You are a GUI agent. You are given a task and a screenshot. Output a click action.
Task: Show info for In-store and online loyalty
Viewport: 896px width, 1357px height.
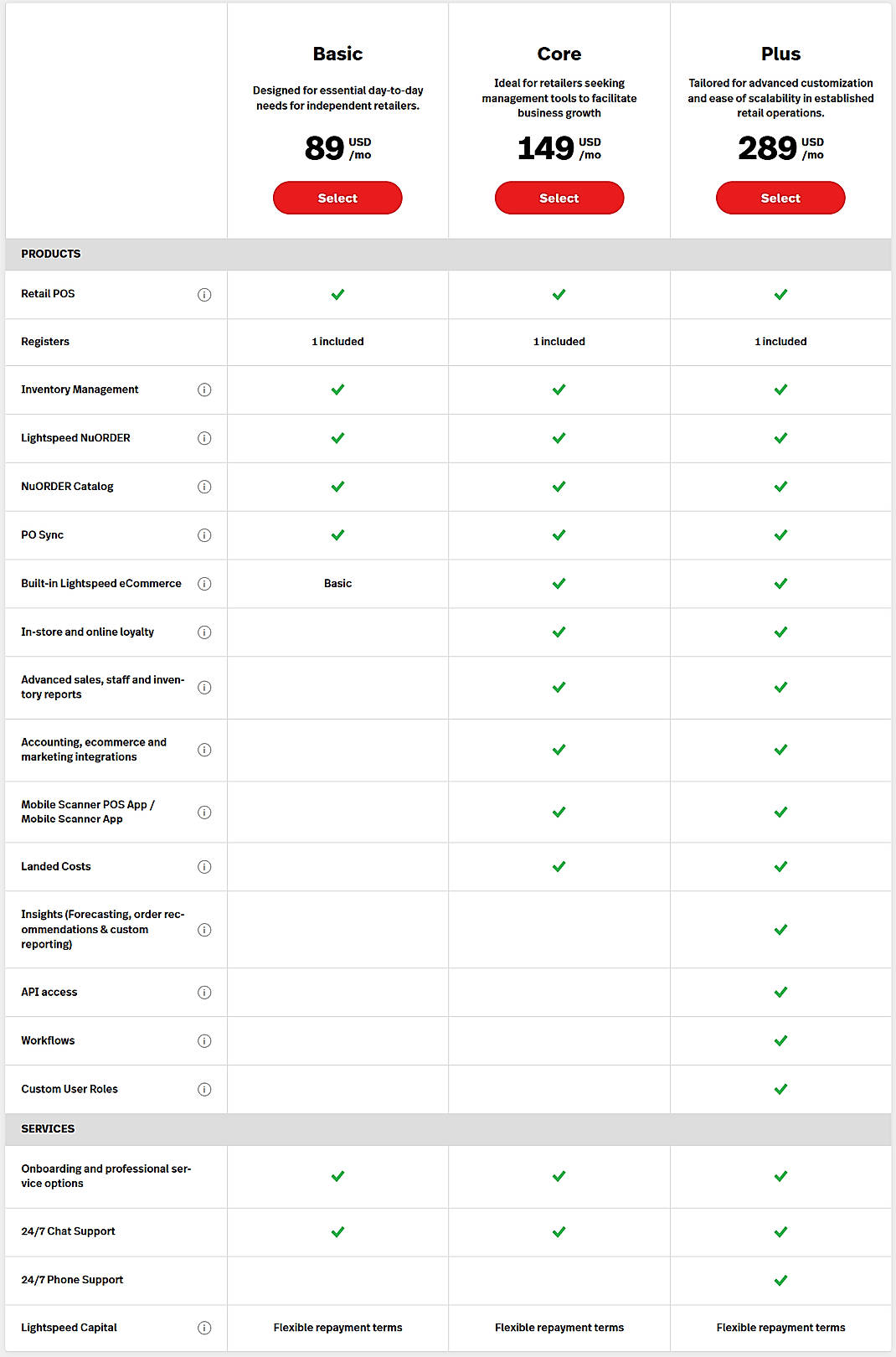(x=204, y=633)
